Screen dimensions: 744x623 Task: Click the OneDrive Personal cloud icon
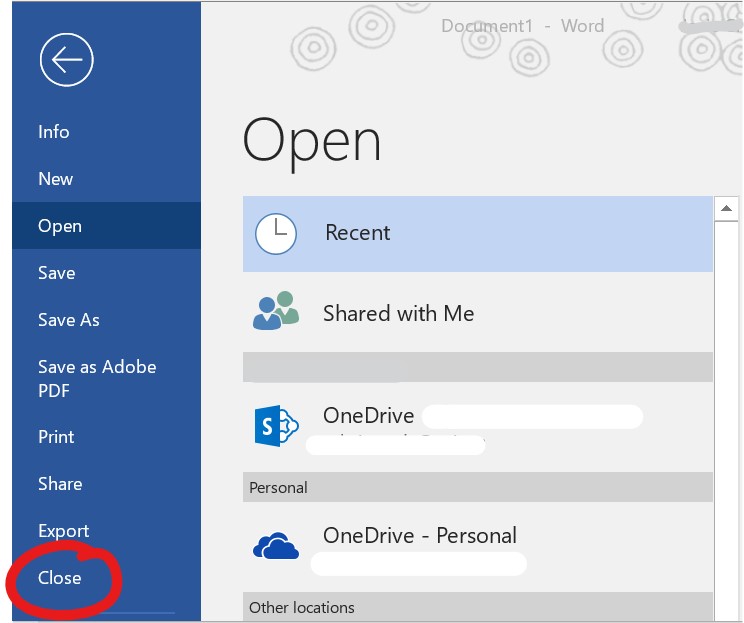276,546
